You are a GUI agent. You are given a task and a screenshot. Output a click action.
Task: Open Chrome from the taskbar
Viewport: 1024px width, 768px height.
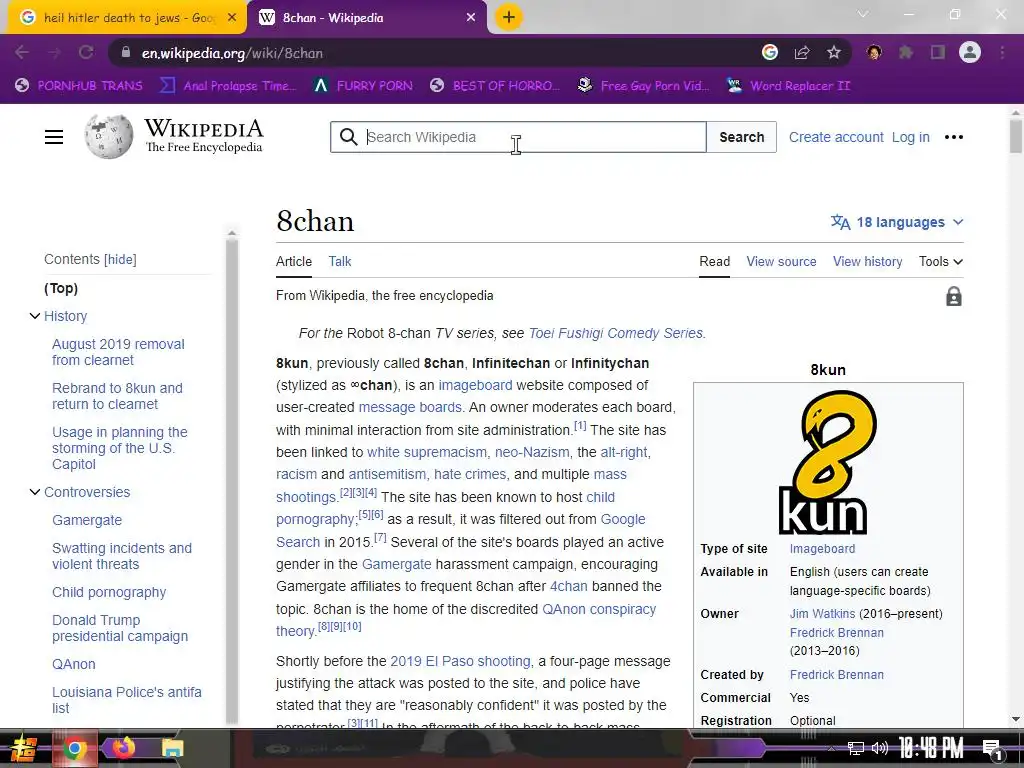click(x=74, y=748)
